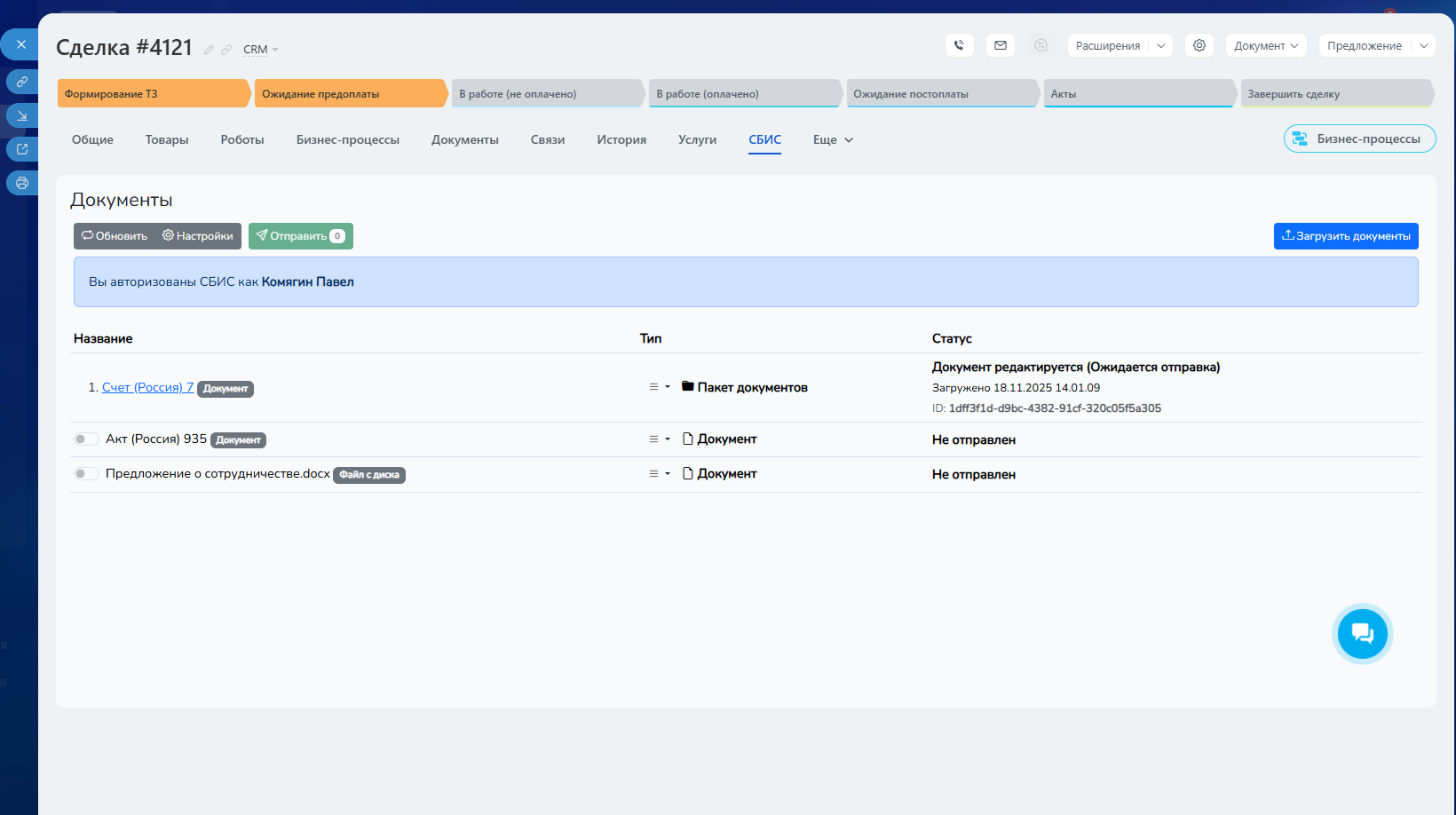1456x815 pixels.
Task: Open CRM dropdown next to deal title
Action: pos(261,50)
